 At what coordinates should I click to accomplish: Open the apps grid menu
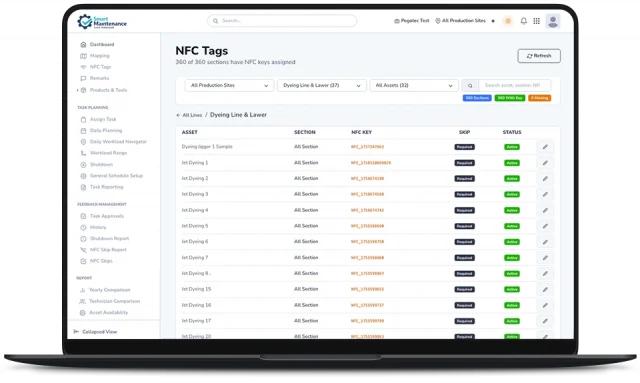coord(537,21)
